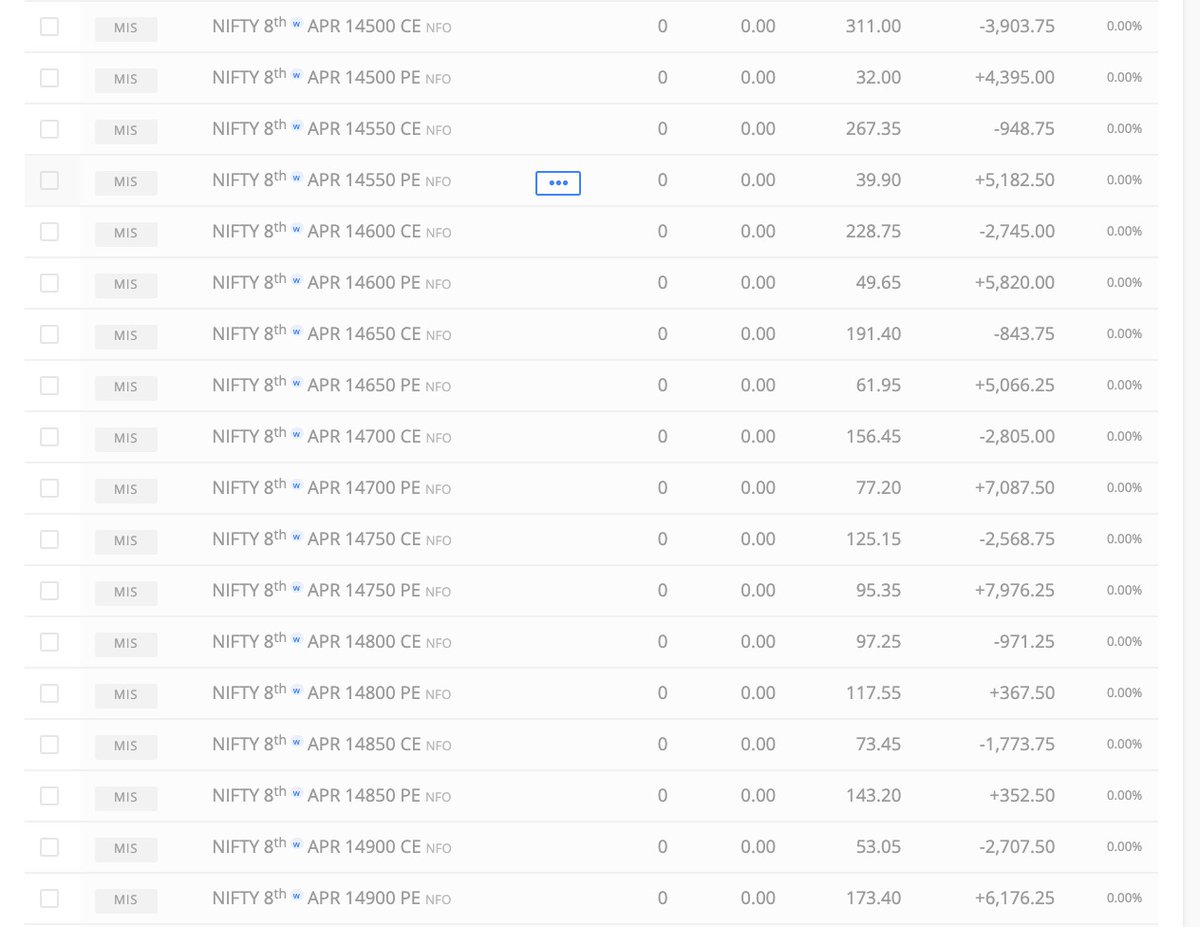This screenshot has width=1200, height=927.
Task: Select the checkbox for NIFTY APR 14800 PE
Action: point(49,693)
